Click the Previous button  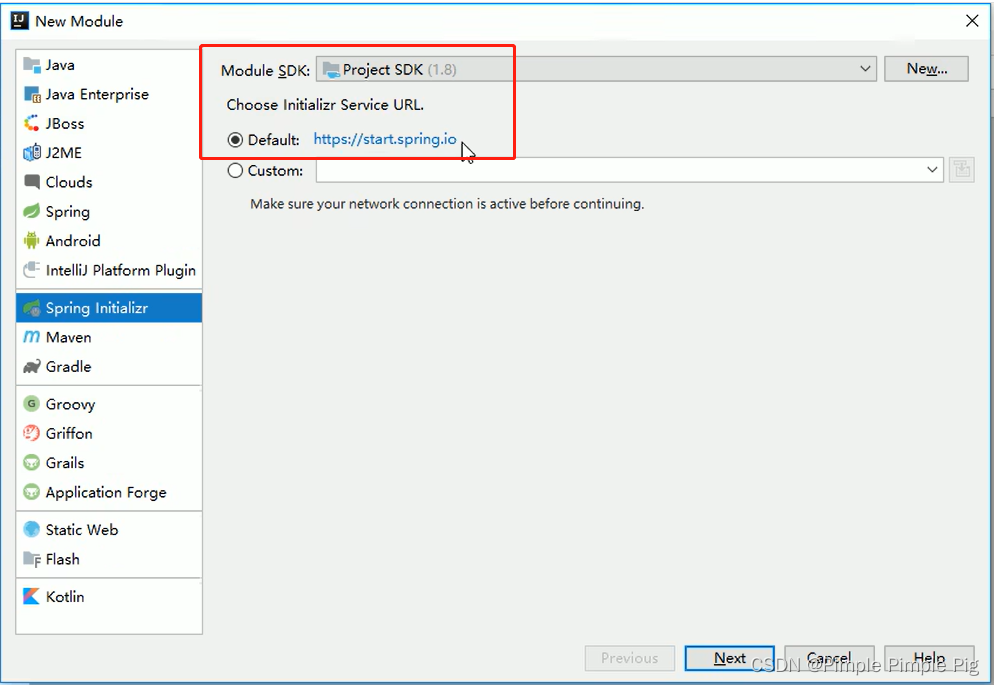click(x=629, y=658)
